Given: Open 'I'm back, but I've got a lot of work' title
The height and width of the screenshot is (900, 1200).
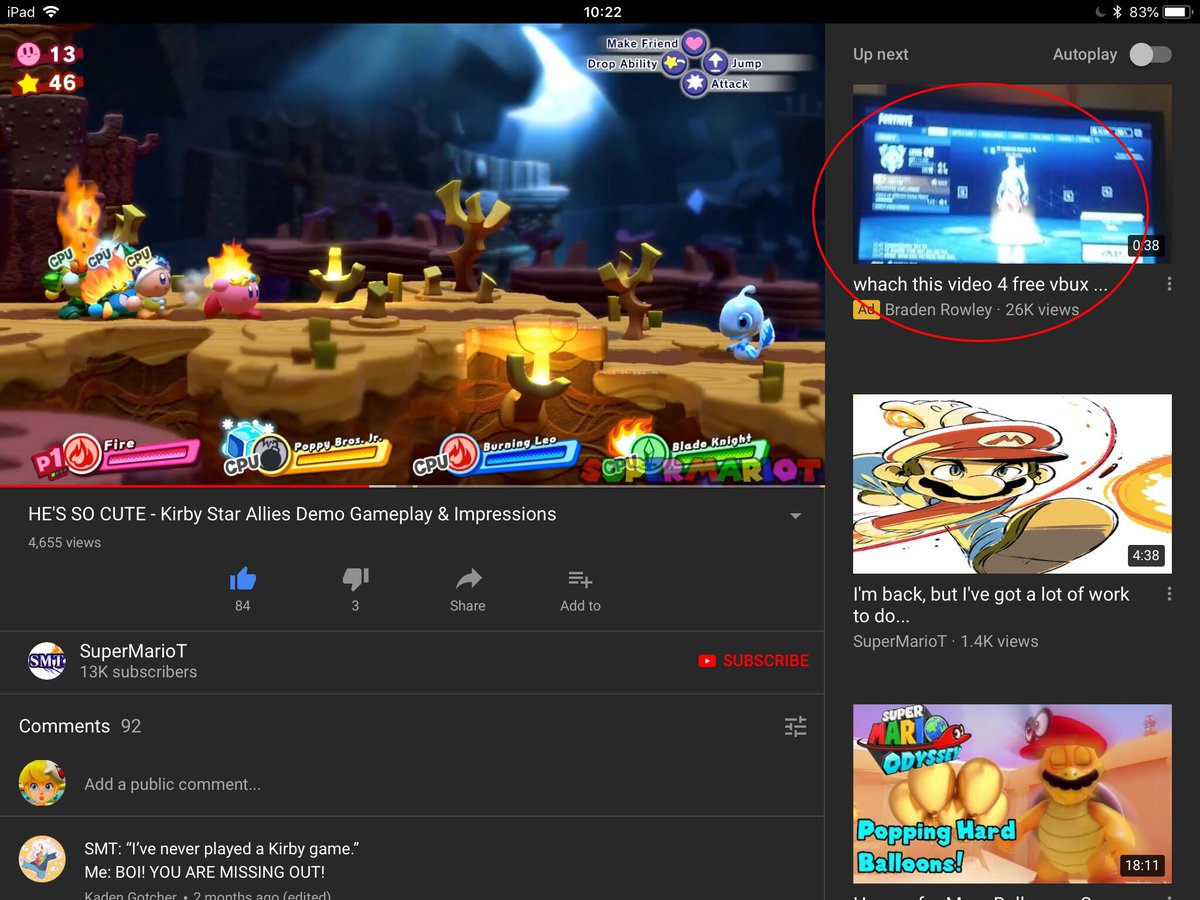Looking at the screenshot, I should [x=991, y=605].
